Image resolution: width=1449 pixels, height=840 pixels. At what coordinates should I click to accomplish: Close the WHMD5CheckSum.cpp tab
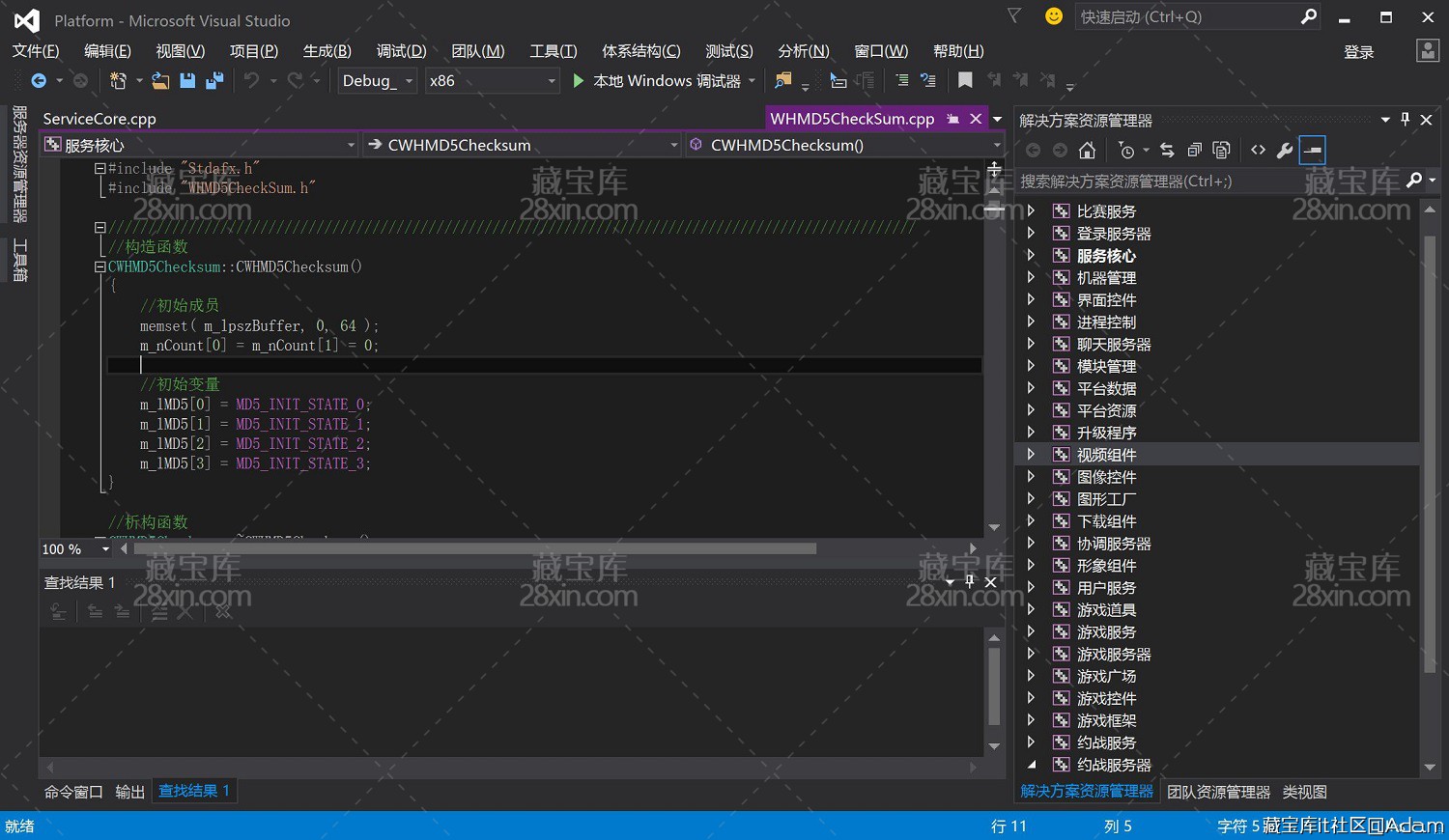click(976, 119)
